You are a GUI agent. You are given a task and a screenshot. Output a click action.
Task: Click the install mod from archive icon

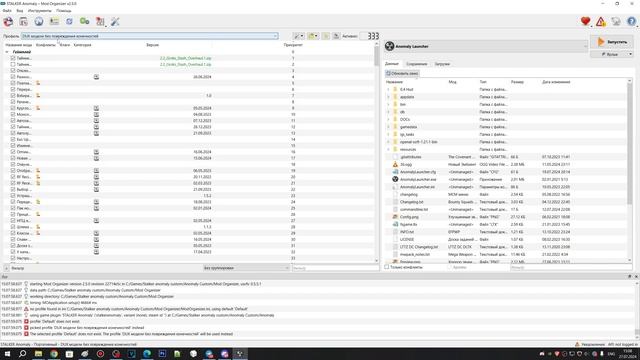coord(23,22)
